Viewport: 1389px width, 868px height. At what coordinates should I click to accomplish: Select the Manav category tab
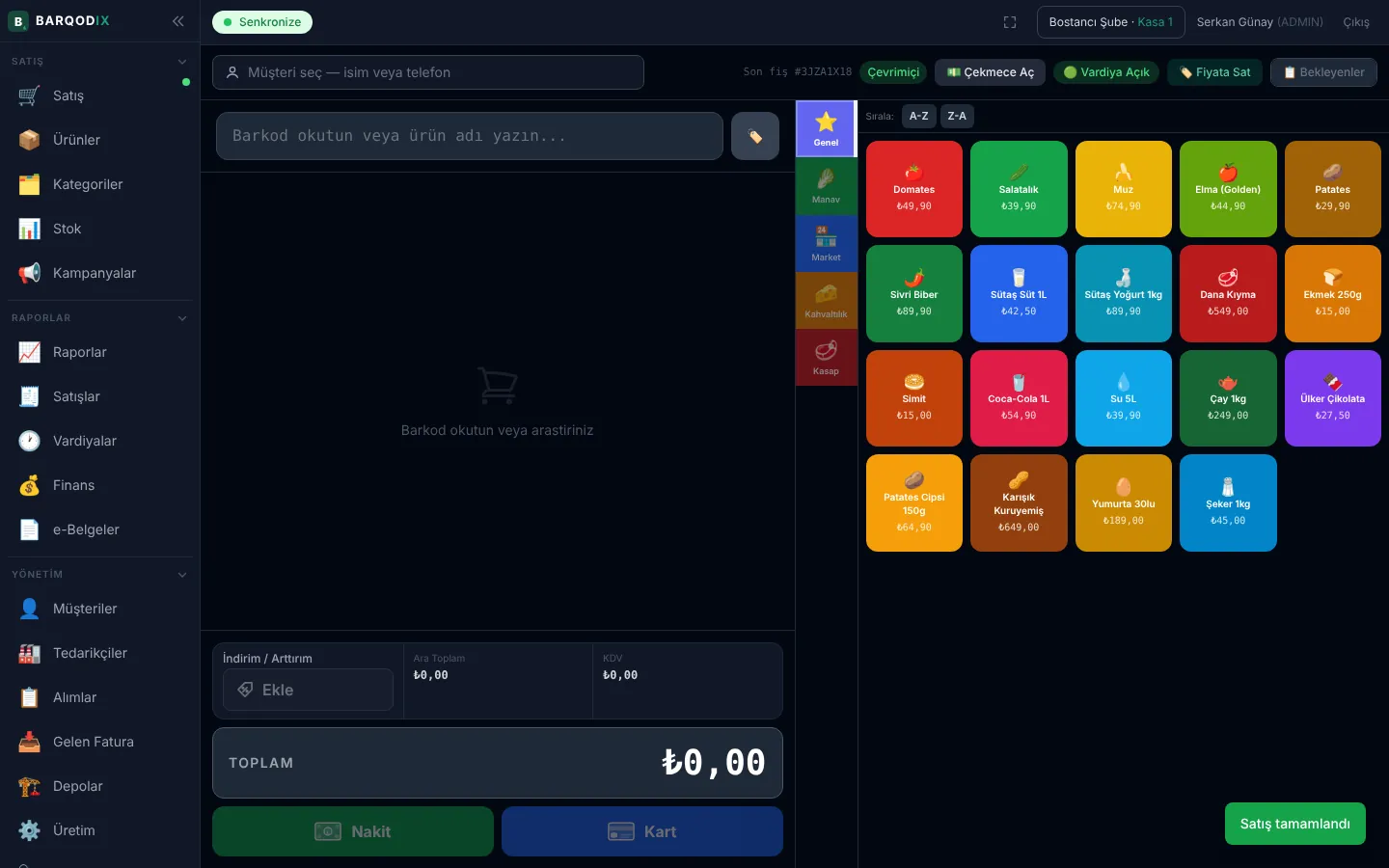click(826, 186)
